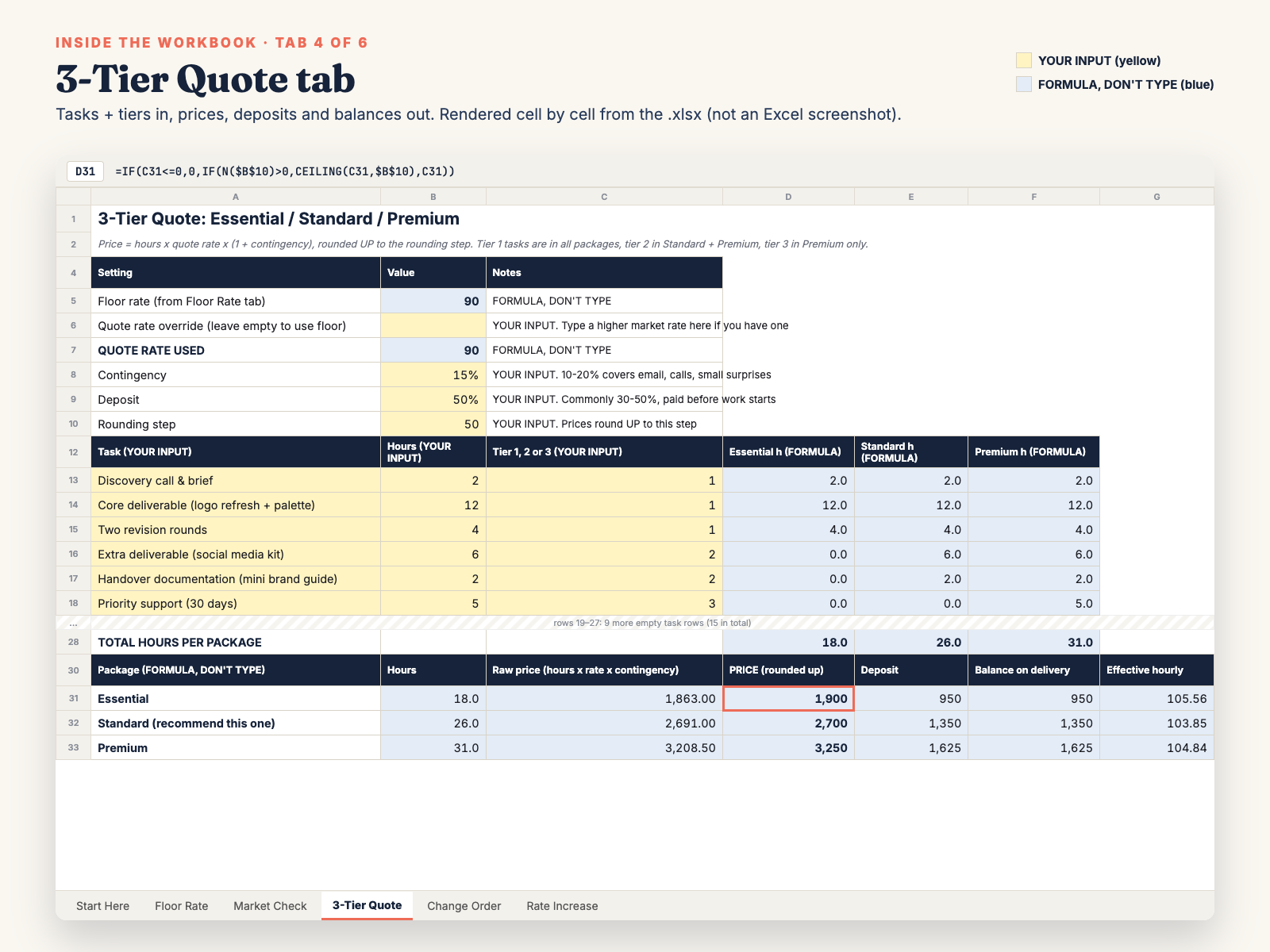Select 'Extra deliverable (social media kit)' cell

pyautogui.click(x=236, y=554)
